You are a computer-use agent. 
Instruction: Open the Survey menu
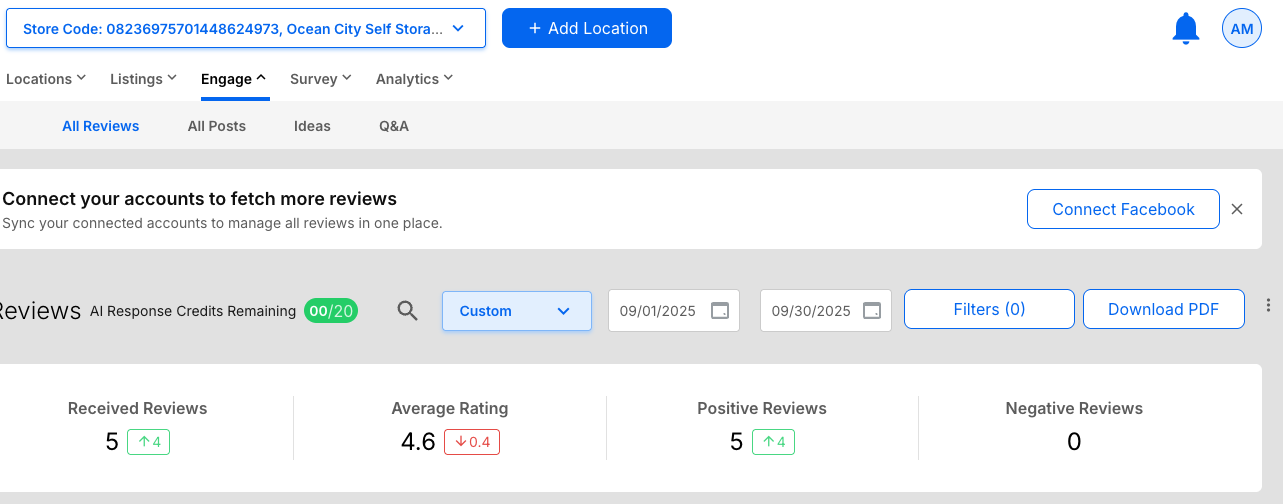pos(320,79)
